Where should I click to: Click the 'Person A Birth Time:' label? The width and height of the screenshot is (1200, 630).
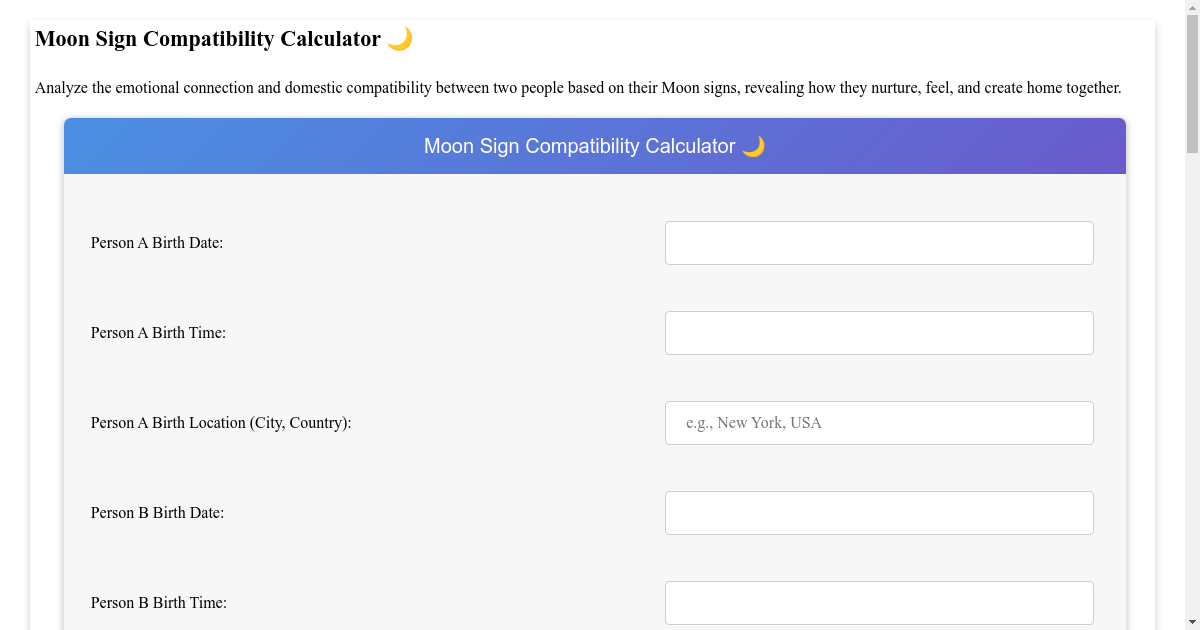158,332
